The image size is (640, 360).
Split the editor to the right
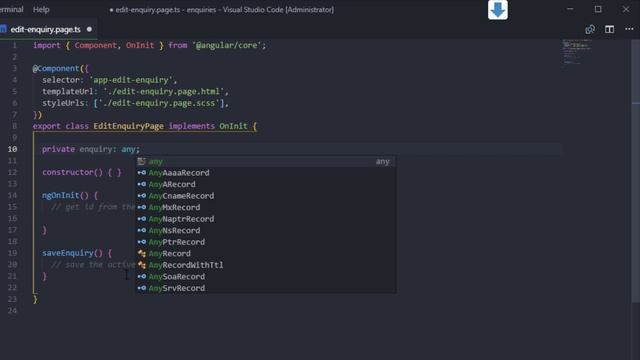pos(609,29)
